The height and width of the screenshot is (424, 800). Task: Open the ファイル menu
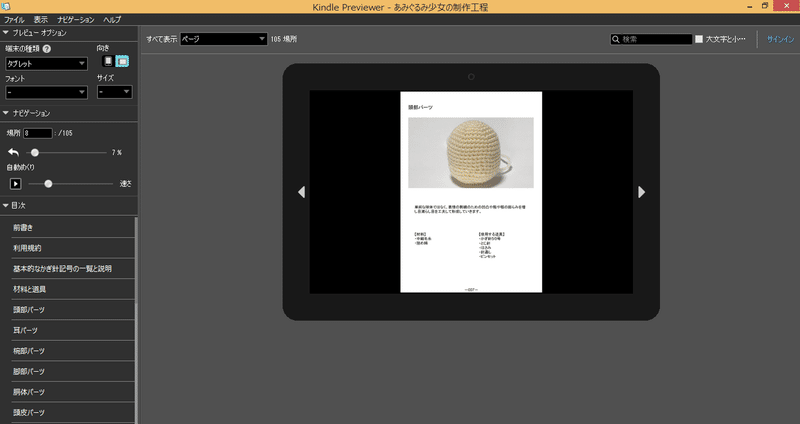pos(14,19)
